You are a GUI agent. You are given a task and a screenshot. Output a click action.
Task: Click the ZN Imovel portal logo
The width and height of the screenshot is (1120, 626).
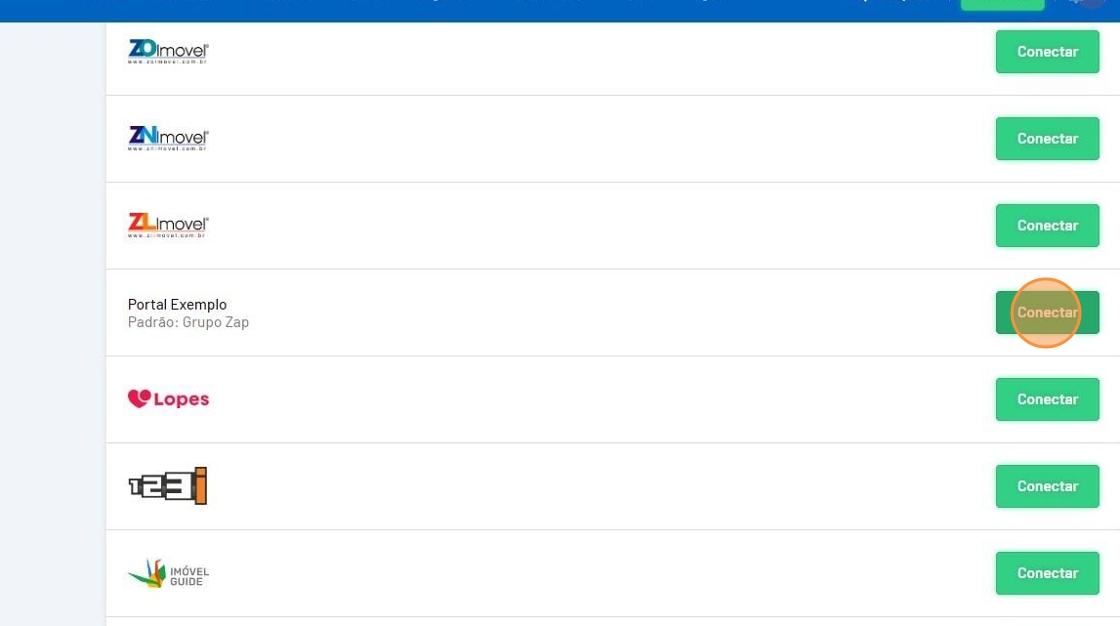tap(168, 138)
